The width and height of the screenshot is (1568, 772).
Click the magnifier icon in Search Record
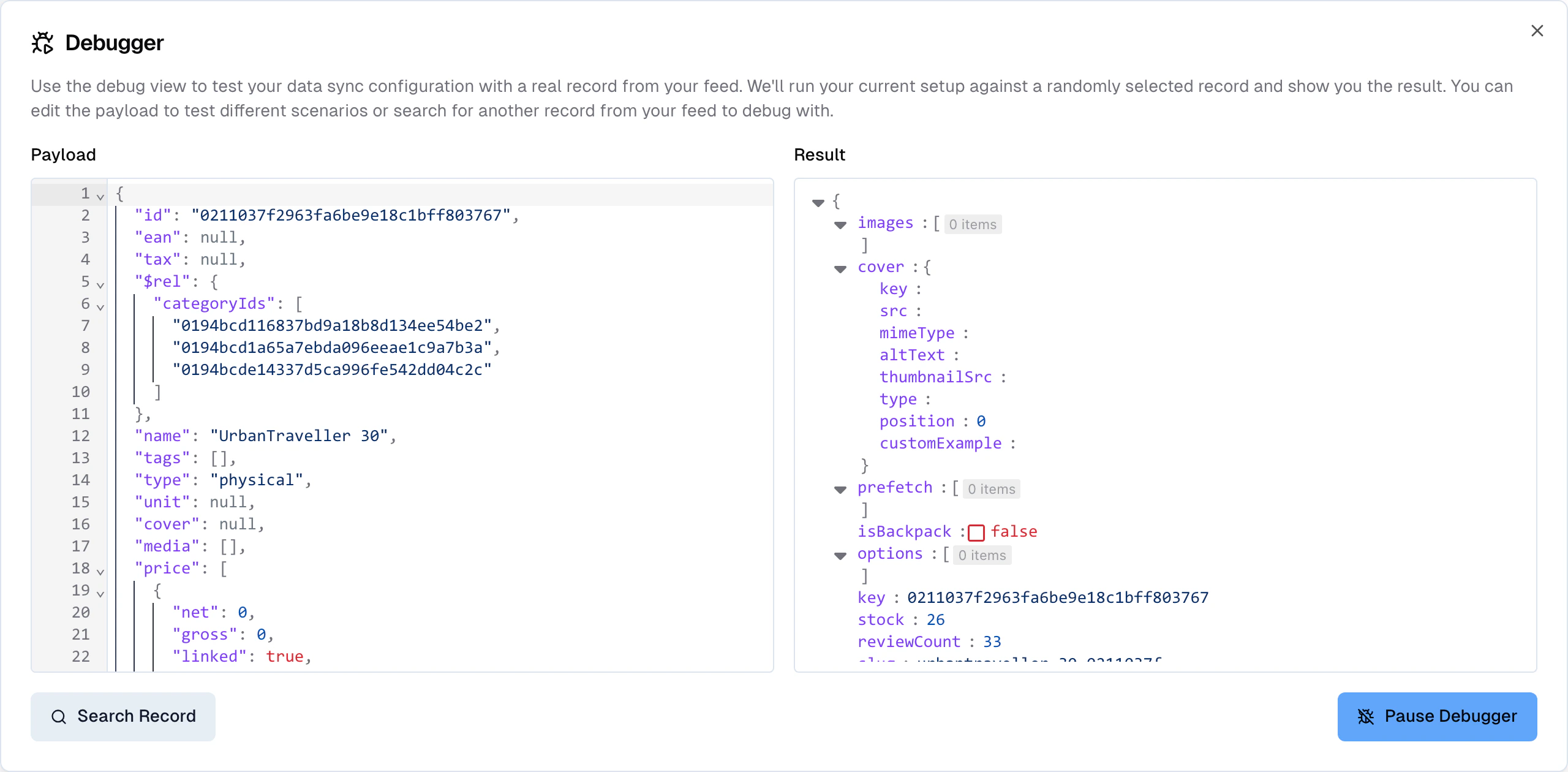pyautogui.click(x=59, y=716)
